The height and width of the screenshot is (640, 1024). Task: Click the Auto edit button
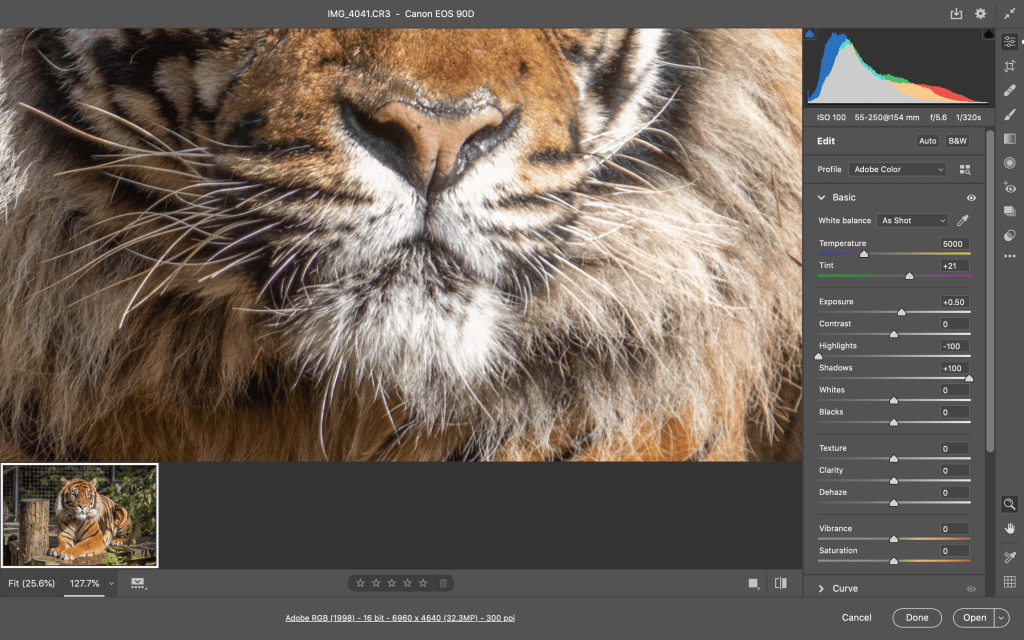point(928,141)
